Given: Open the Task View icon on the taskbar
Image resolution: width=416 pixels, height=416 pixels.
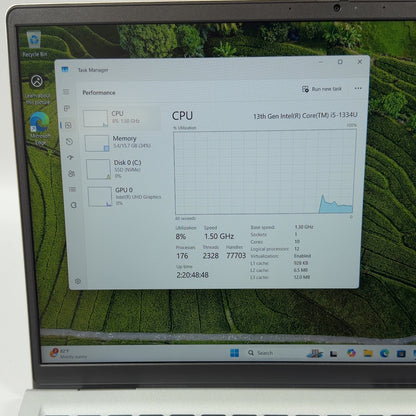Looking at the screenshot, I should (x=333, y=353).
